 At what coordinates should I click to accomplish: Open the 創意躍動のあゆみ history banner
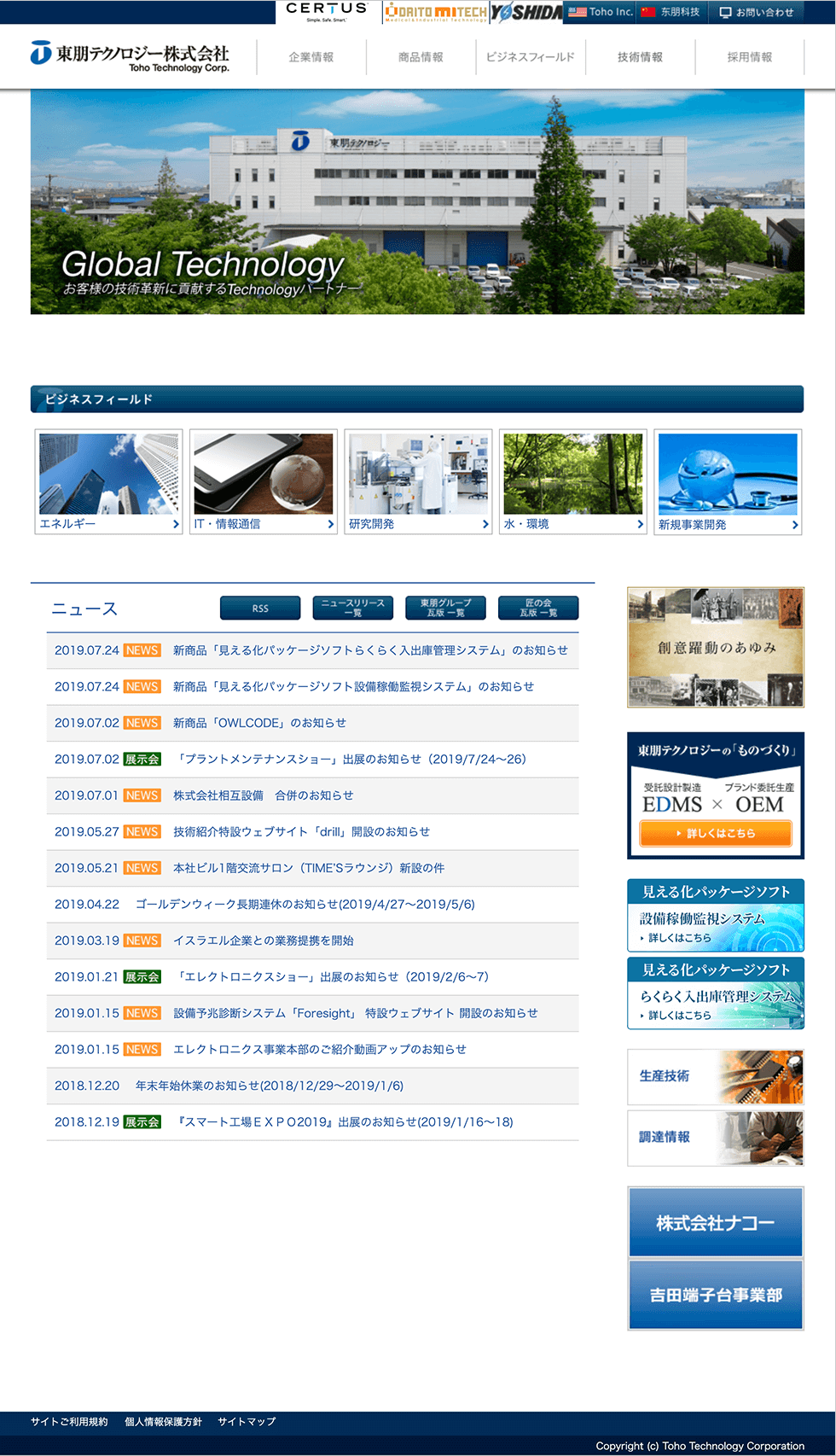point(716,647)
